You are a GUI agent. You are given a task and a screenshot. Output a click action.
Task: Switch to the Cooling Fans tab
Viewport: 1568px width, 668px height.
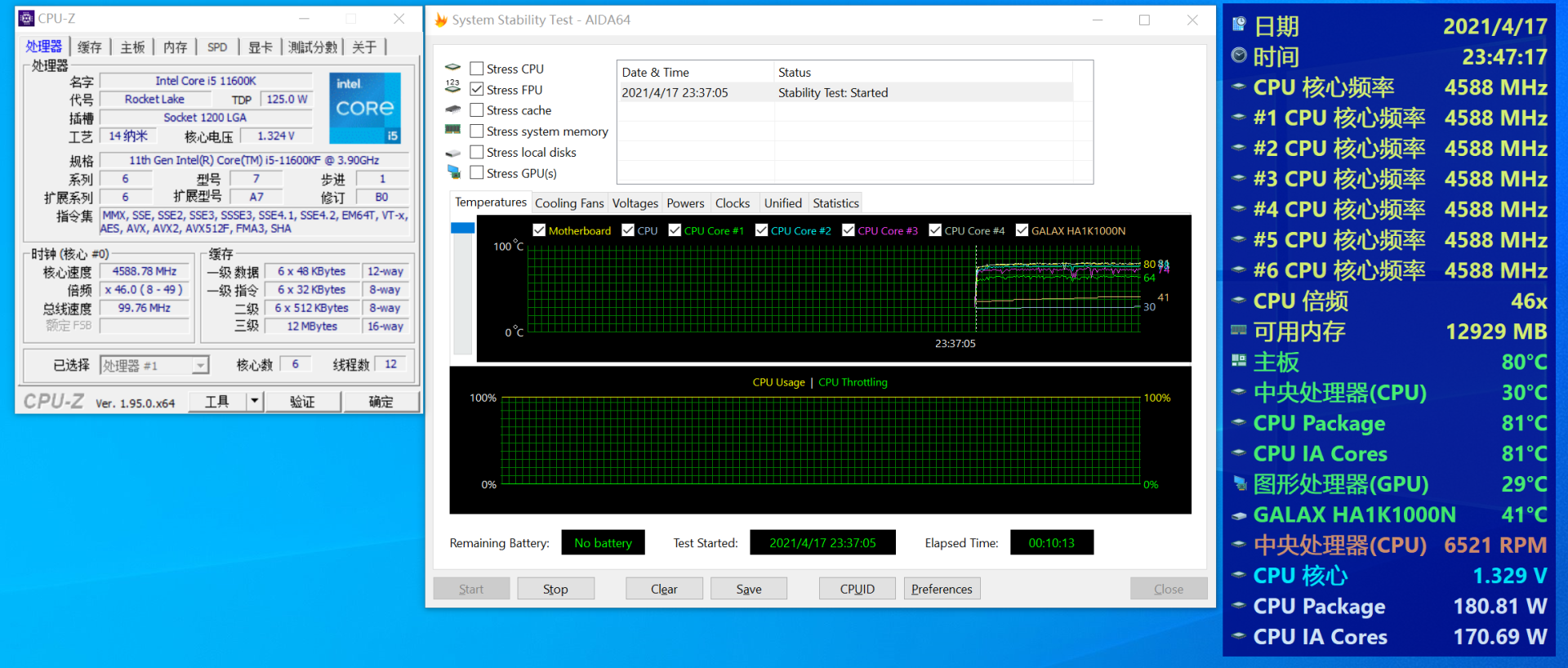point(568,203)
